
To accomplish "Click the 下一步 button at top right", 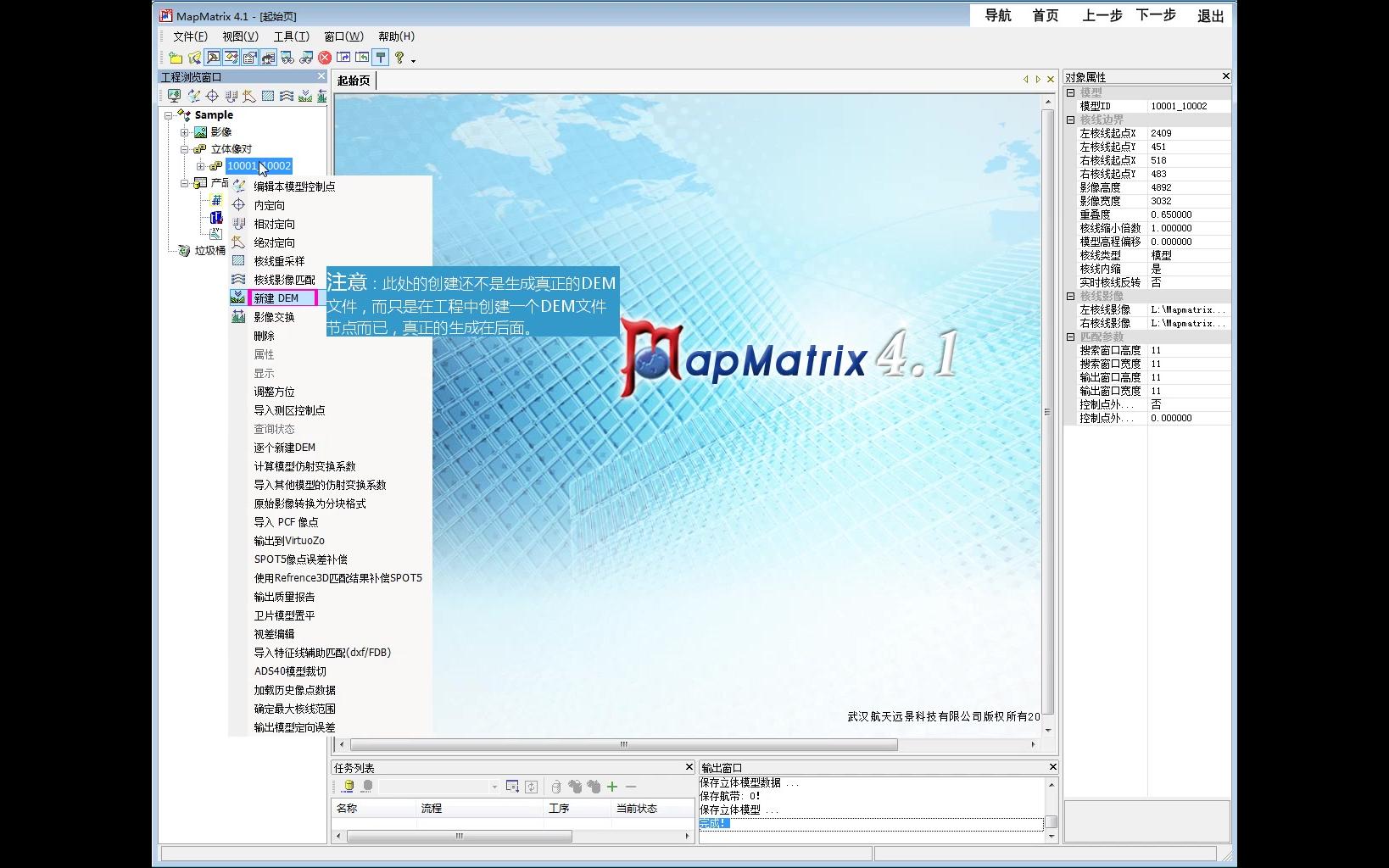I will pos(1155,14).
